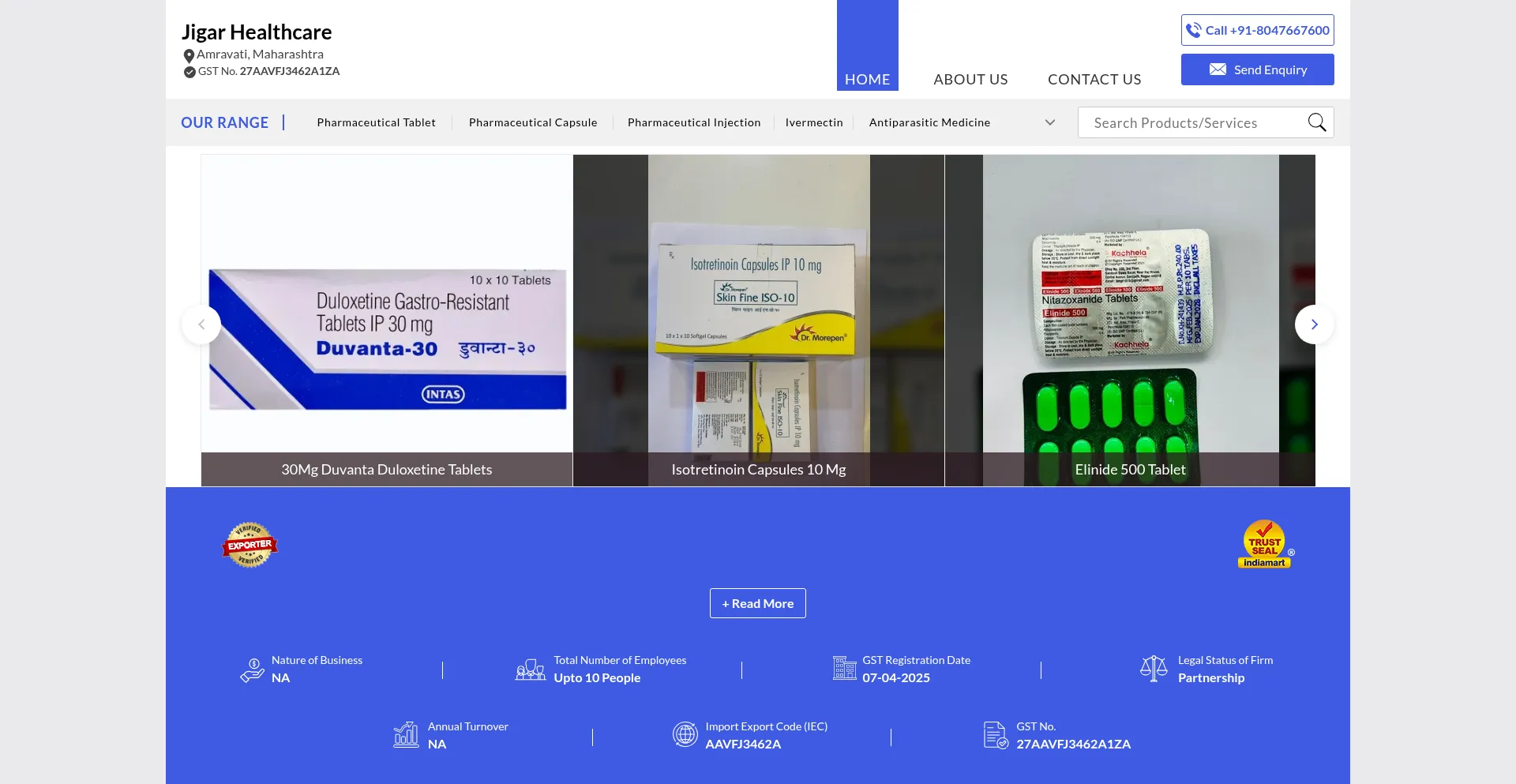This screenshot has height=784, width=1516.
Task: Click the Import Export Code globe icon
Action: [685, 734]
